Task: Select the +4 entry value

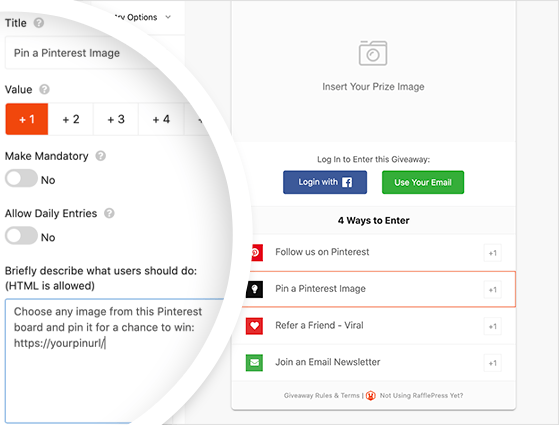Action: click(161, 119)
